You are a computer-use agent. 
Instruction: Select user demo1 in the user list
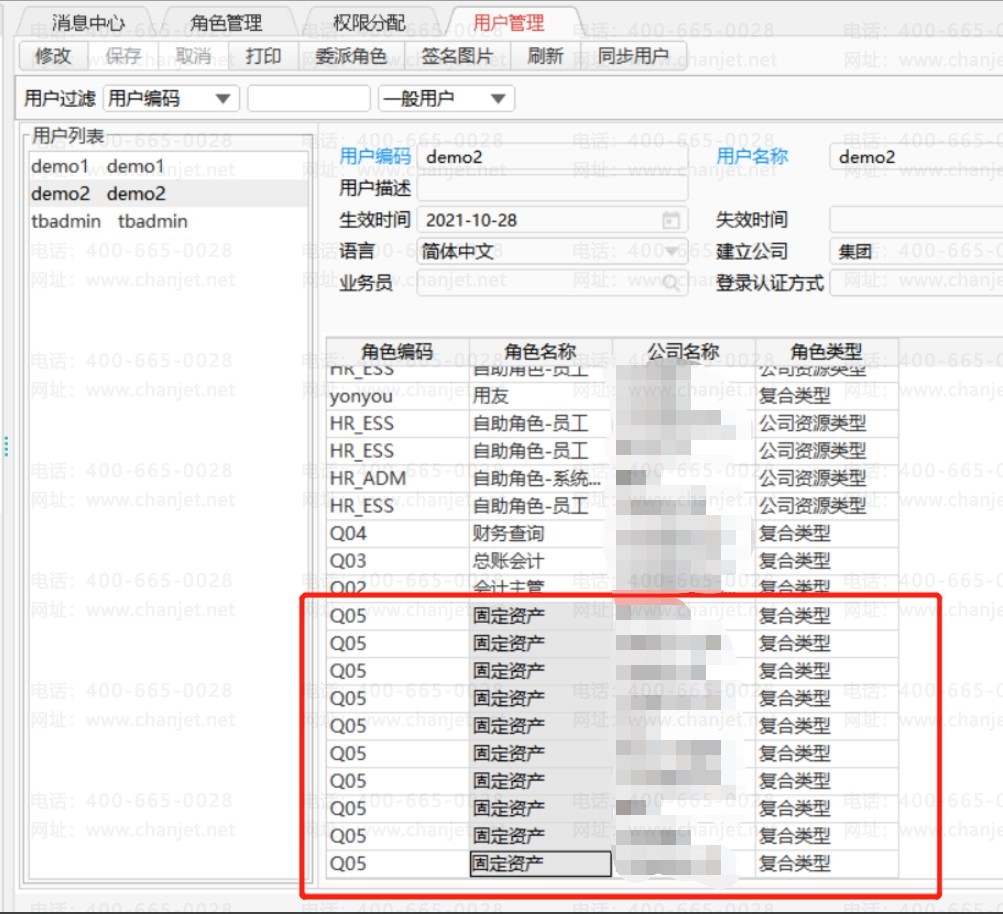(x=169, y=166)
